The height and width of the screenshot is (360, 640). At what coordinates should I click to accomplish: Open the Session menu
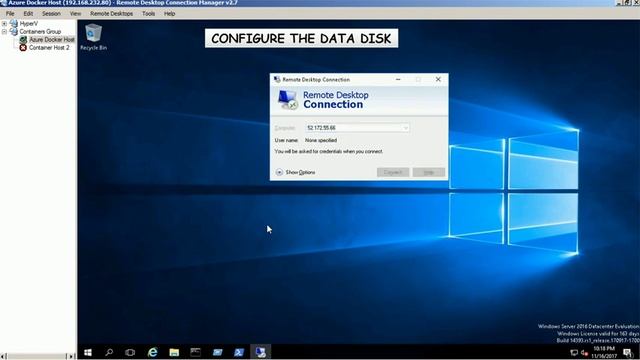tap(51, 13)
